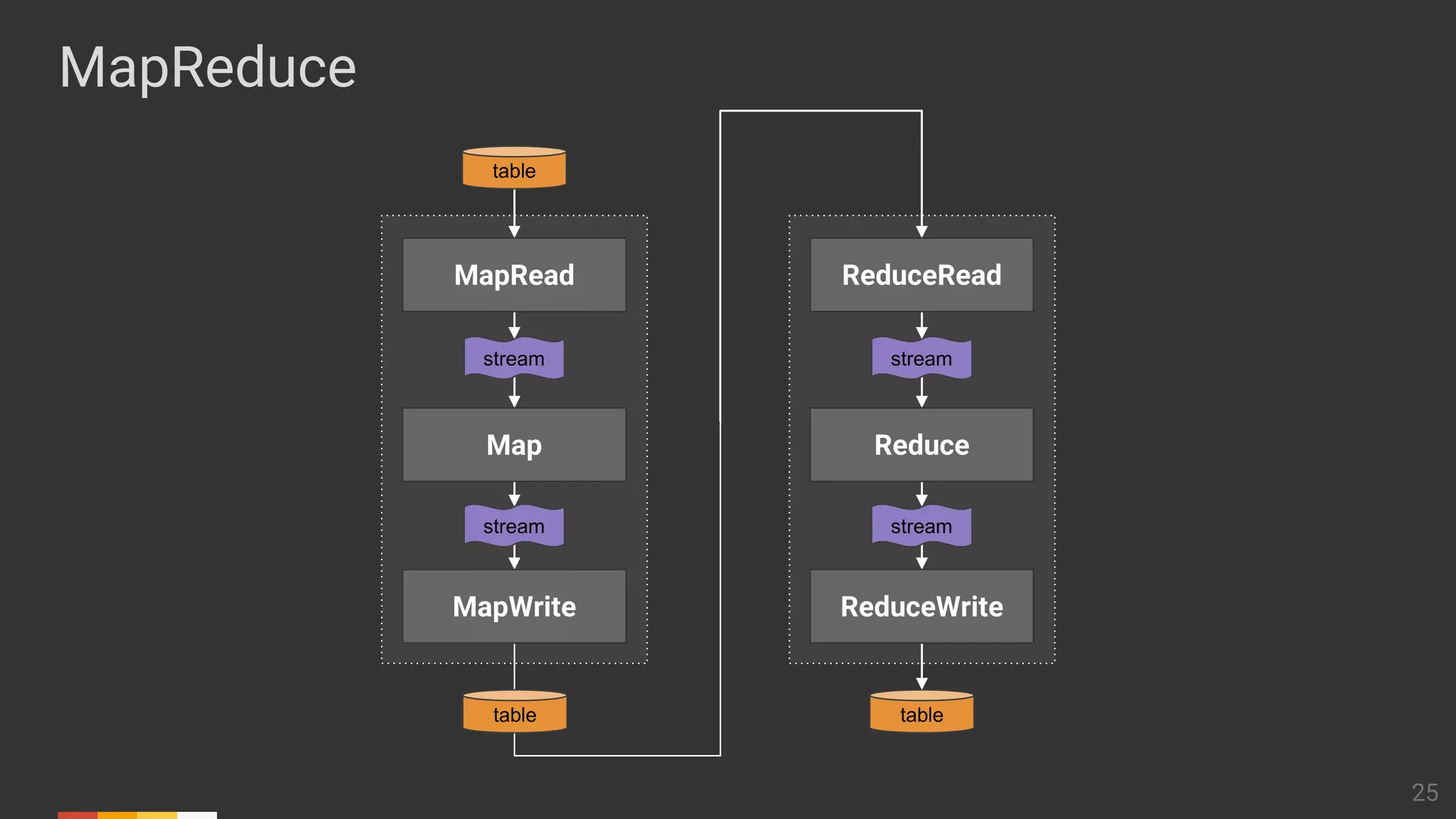Screen dimensions: 1456x819
Task: Select the MapWrite box
Action: (x=514, y=606)
